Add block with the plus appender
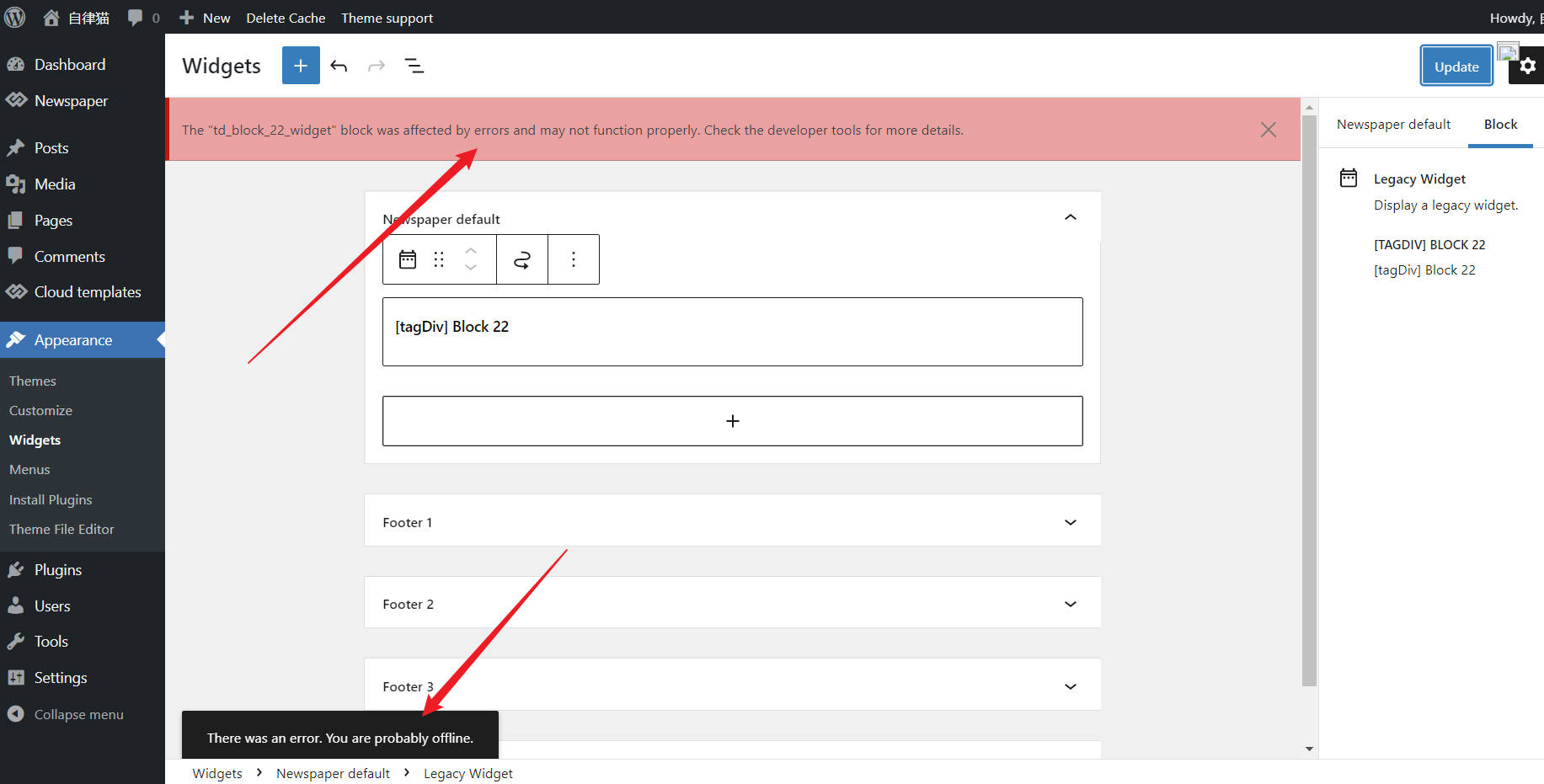 pos(733,421)
